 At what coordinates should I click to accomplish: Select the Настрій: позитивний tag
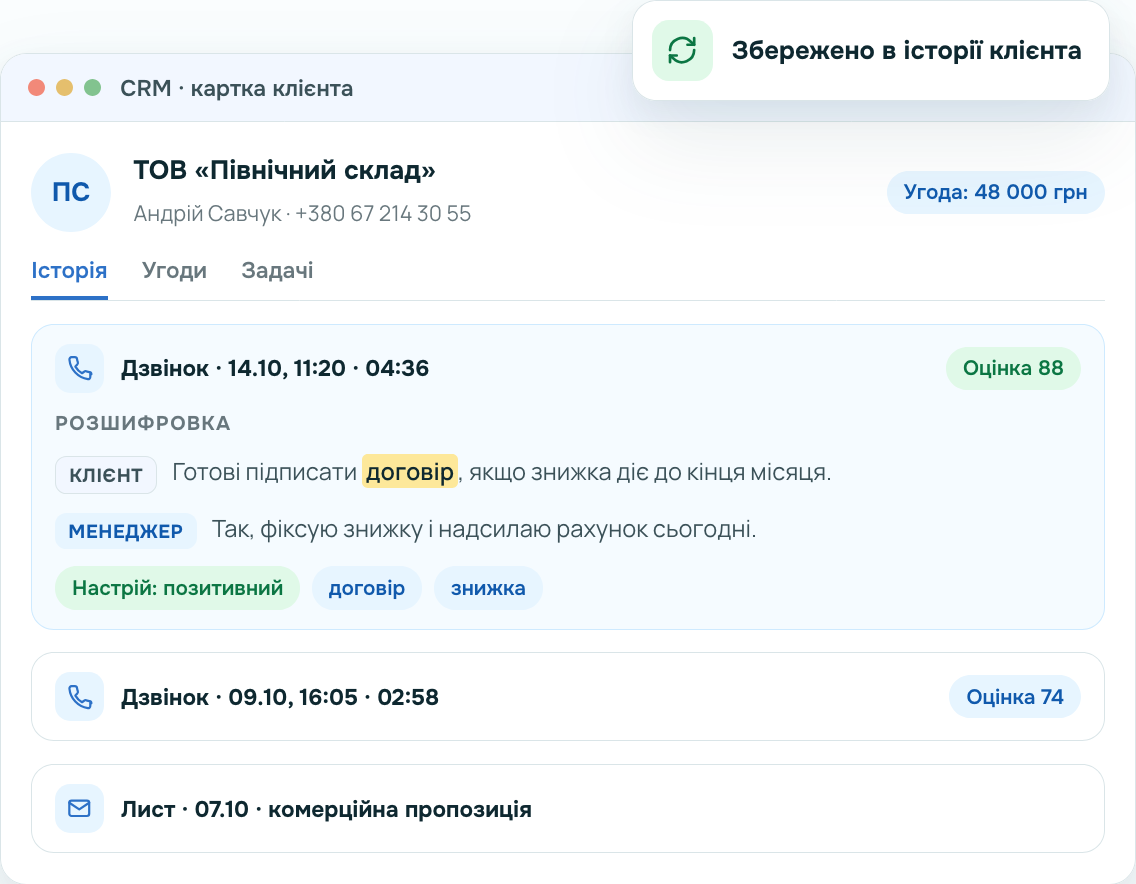[178, 588]
